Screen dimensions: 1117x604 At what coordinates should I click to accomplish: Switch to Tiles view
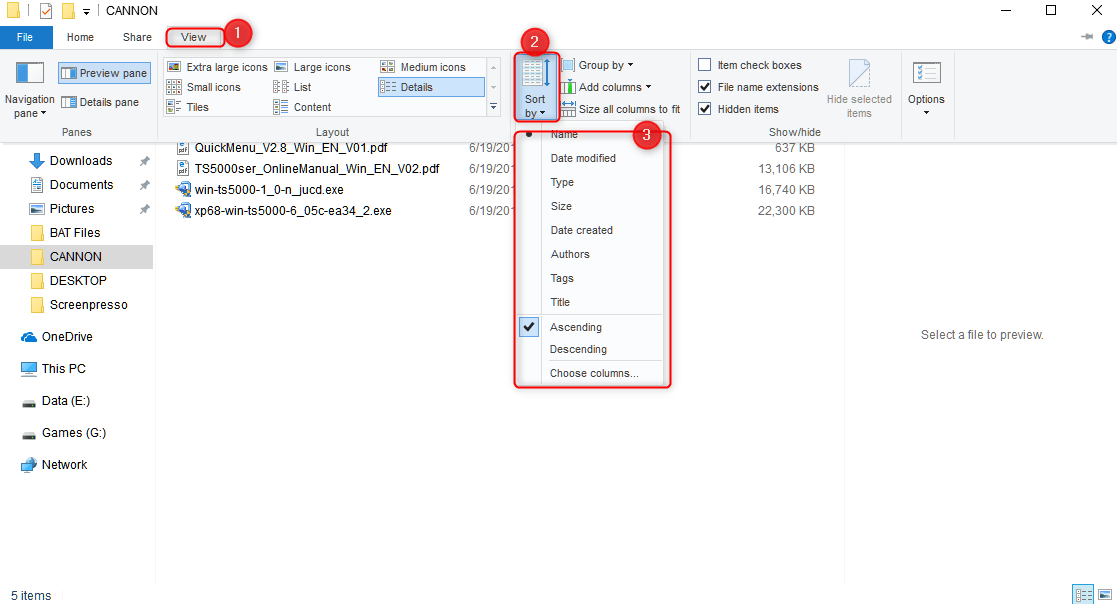coord(197,107)
